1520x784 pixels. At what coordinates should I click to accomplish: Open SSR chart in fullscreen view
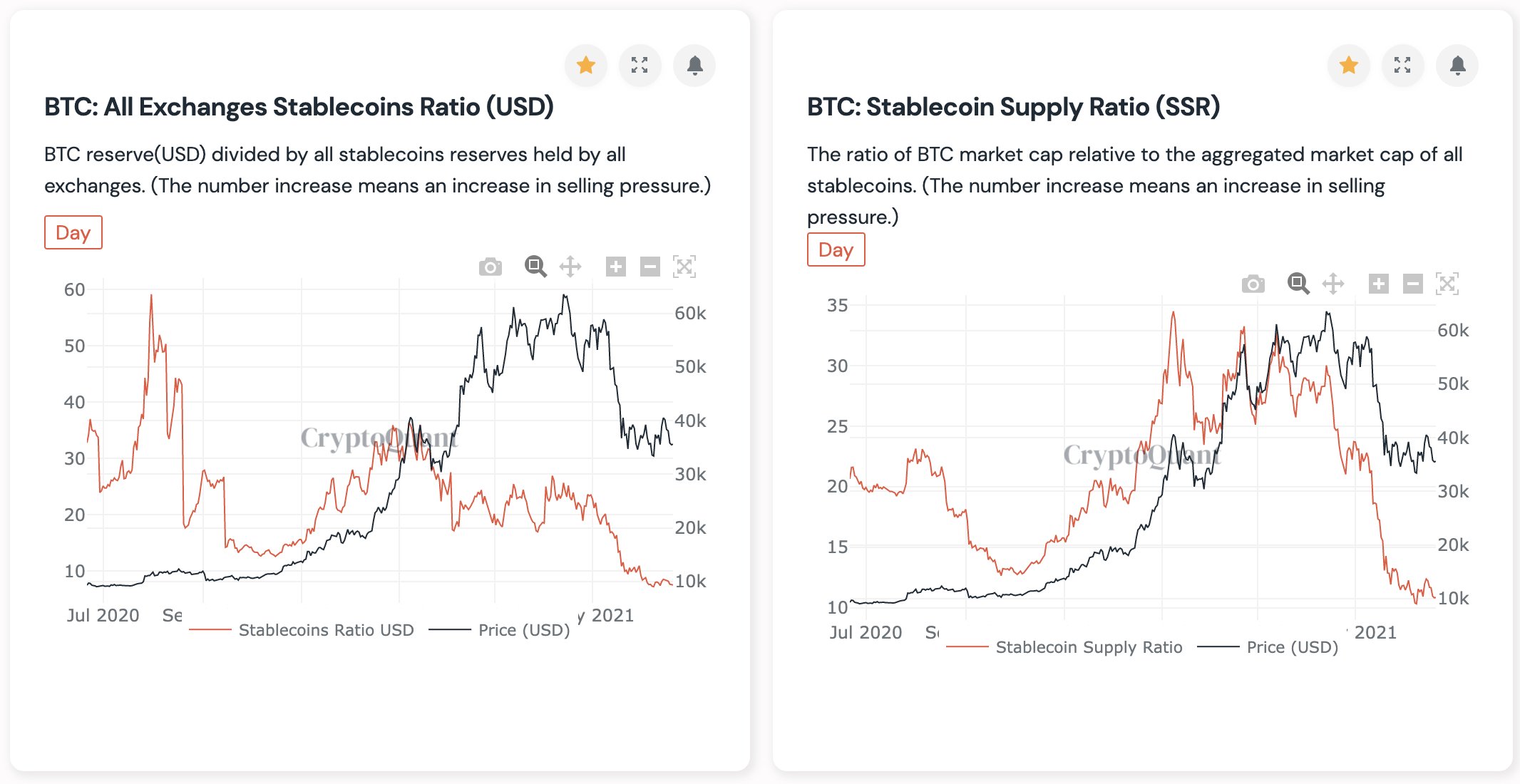pos(1403,66)
